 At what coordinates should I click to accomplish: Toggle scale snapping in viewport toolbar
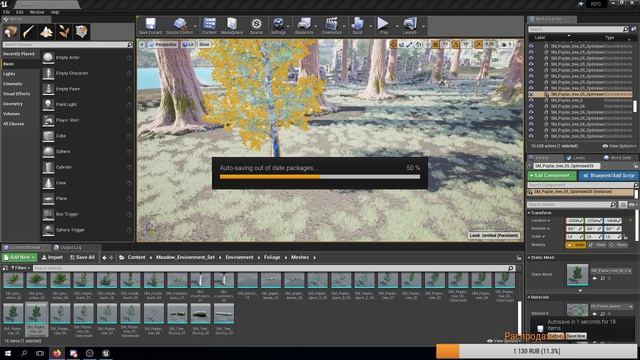coord(479,44)
